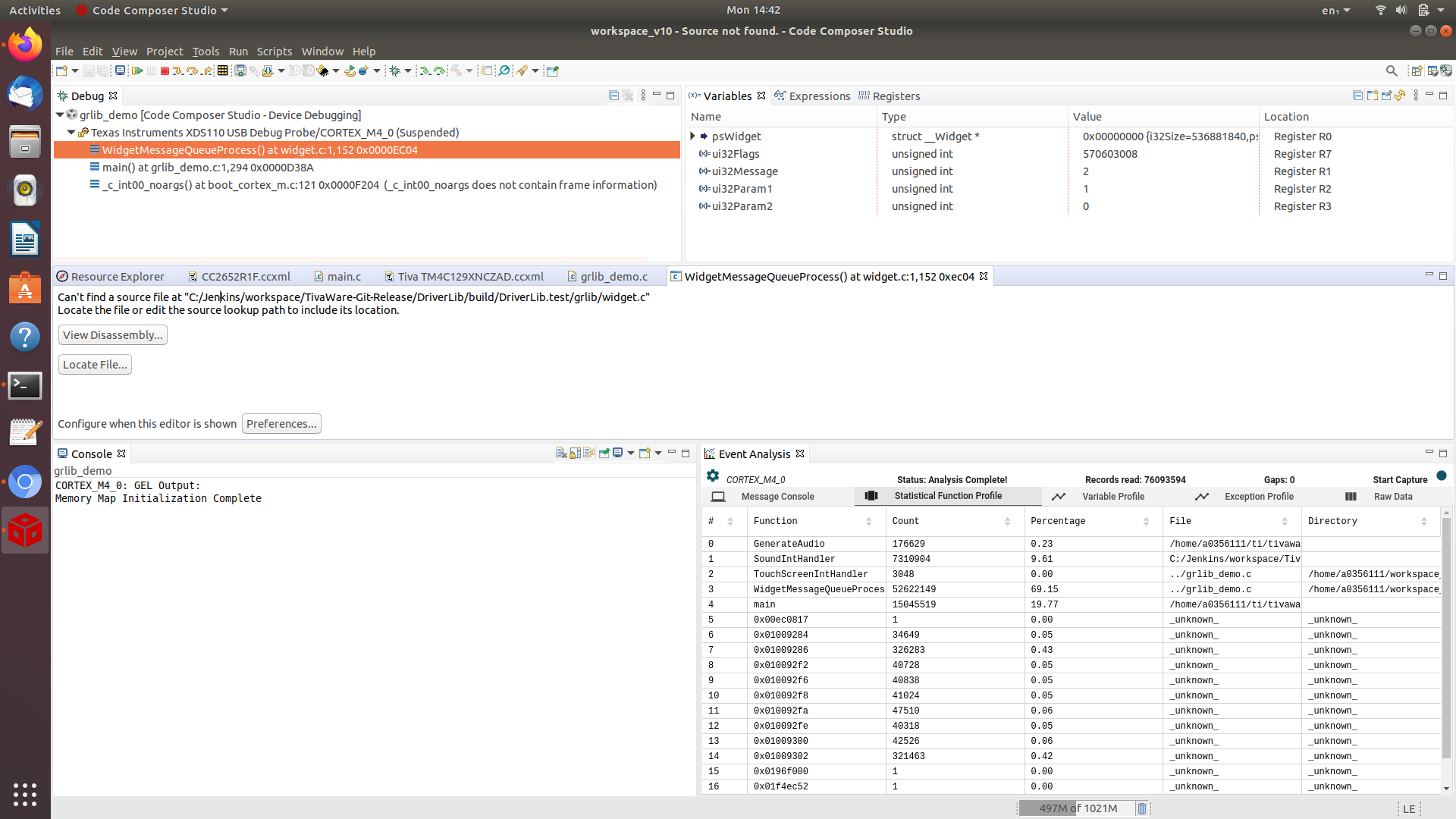The height and width of the screenshot is (819, 1456).
Task: Click the red Terminate button
Action: 165,71
